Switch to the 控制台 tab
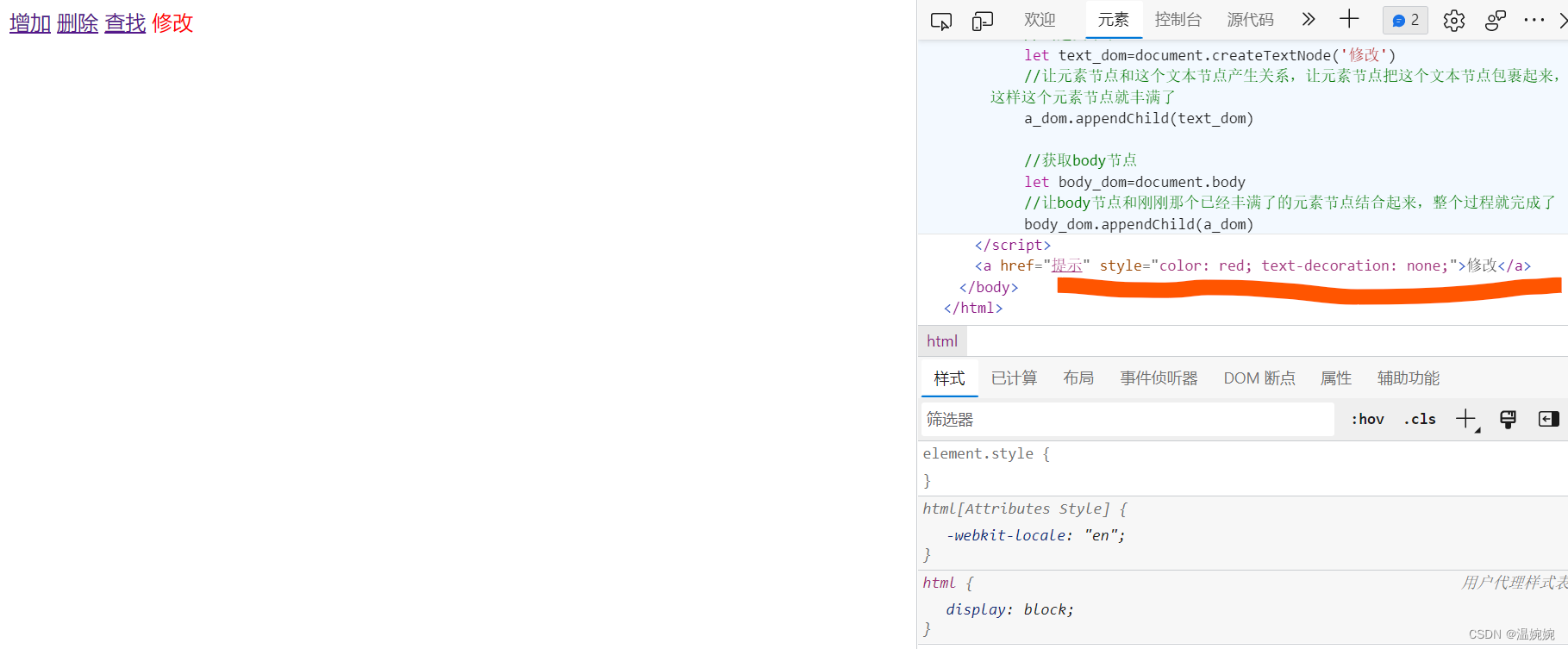Image resolution: width=1568 pixels, height=649 pixels. coord(1178,20)
